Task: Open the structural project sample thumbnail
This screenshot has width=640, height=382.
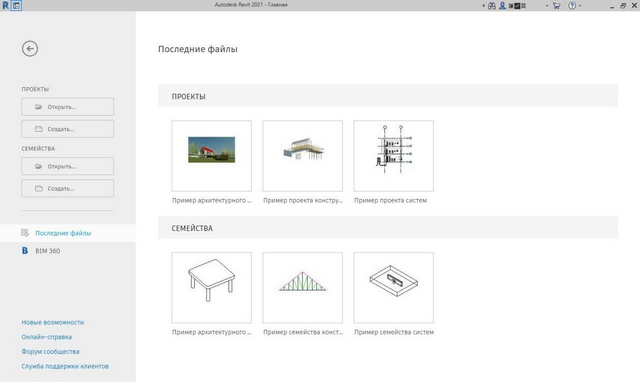Action: pyautogui.click(x=302, y=156)
